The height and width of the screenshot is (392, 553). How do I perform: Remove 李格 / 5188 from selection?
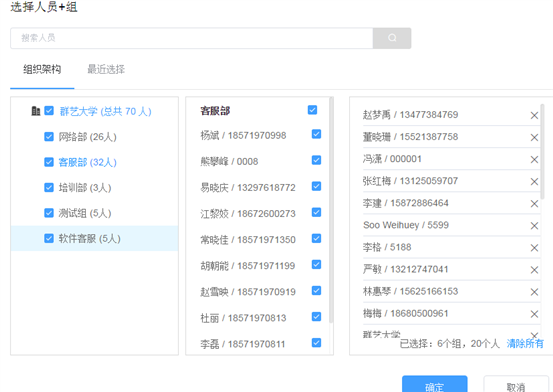tap(534, 248)
